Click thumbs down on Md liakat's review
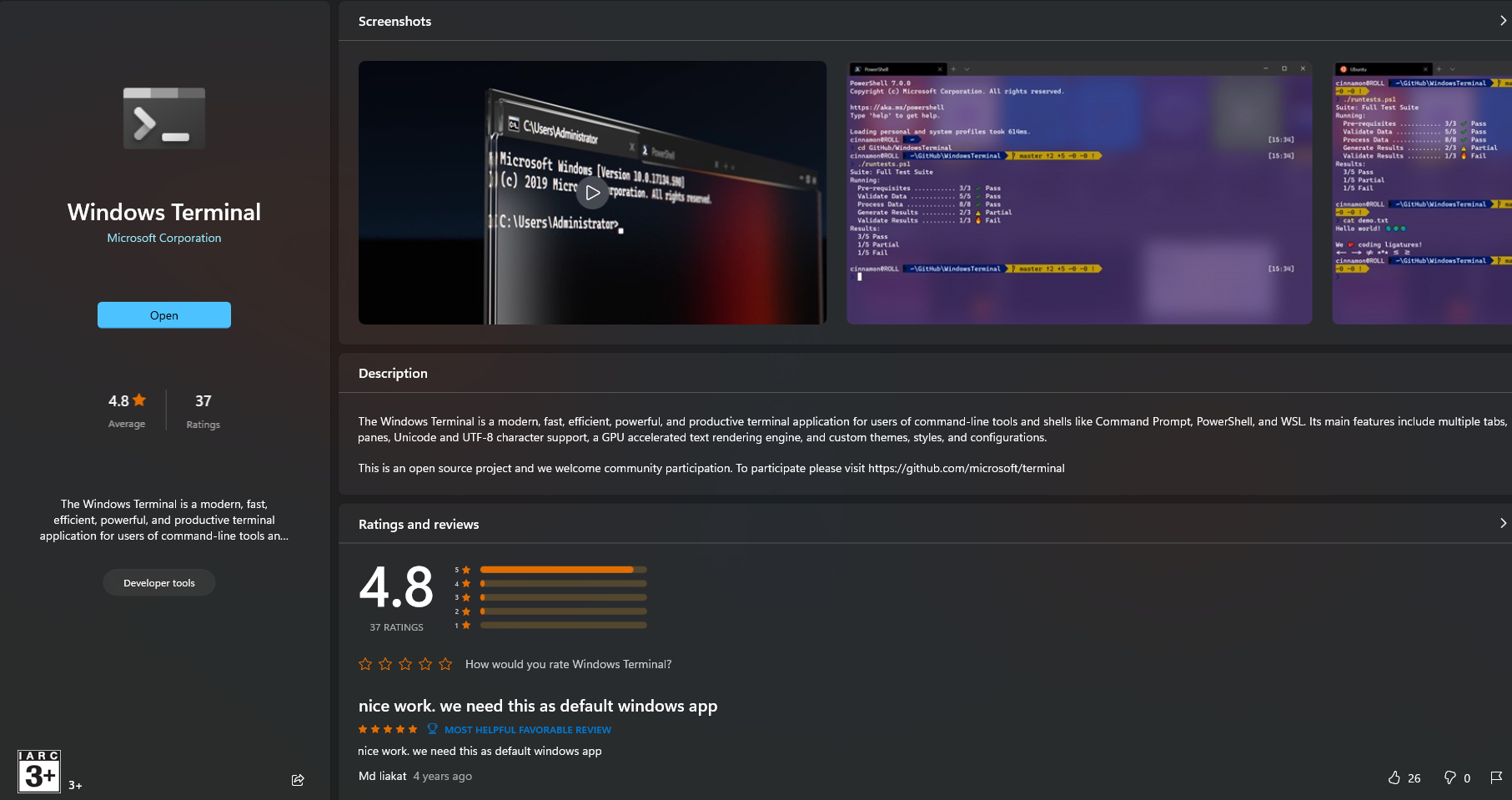The image size is (1512, 800). (1450, 777)
